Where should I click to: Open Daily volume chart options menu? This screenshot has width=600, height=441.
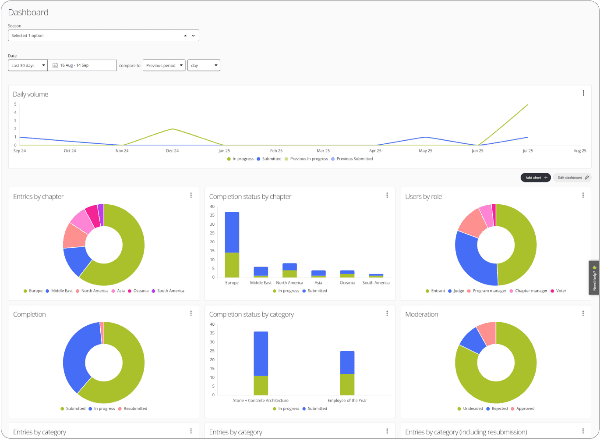point(583,93)
